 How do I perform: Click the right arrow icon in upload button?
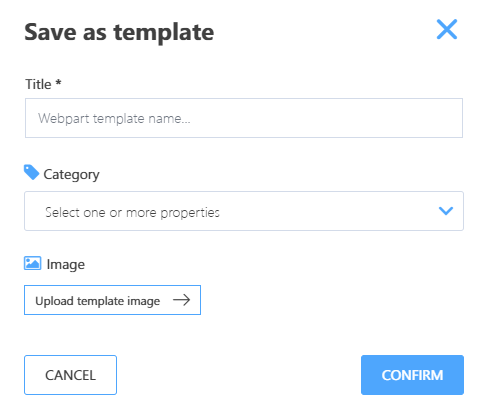181,300
